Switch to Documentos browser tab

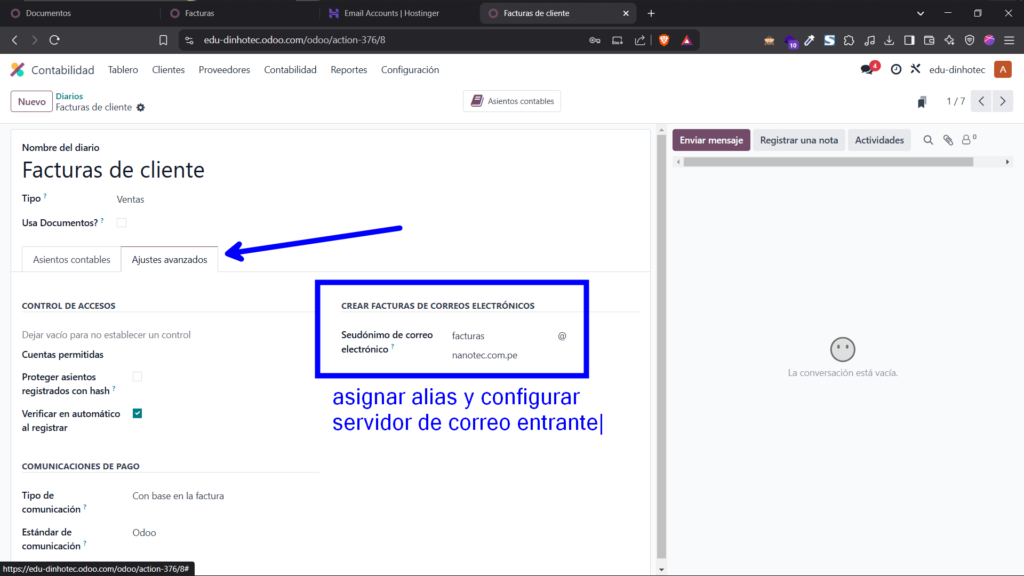[49, 13]
